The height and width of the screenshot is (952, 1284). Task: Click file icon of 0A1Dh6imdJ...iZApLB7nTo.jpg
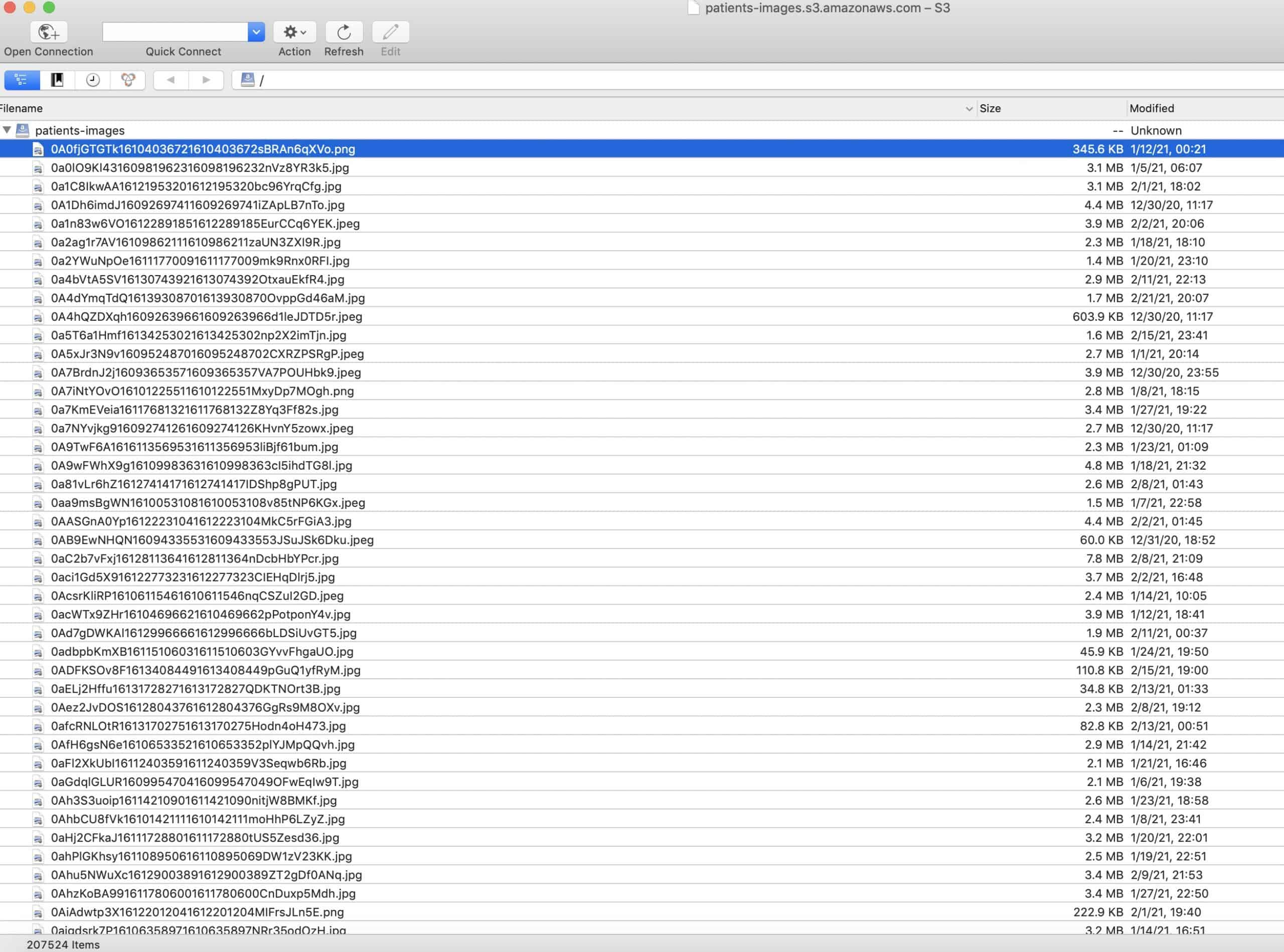point(38,205)
